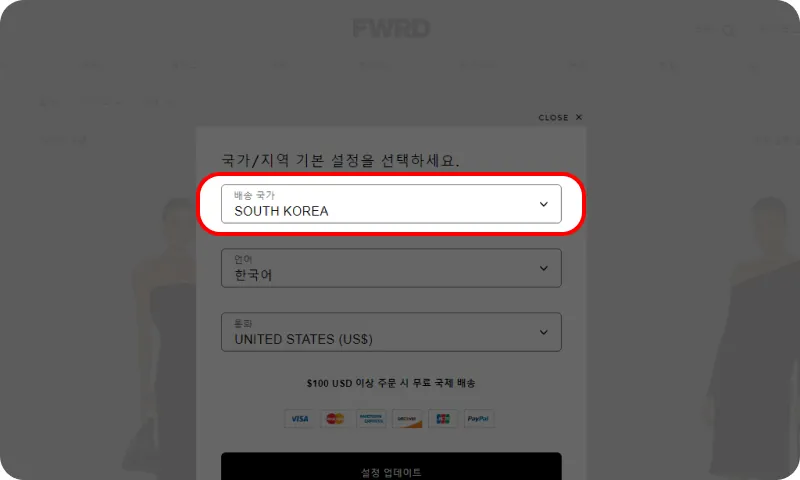
Task: Click the 국가/지역 기본 설정 heading
Action: [340, 160]
